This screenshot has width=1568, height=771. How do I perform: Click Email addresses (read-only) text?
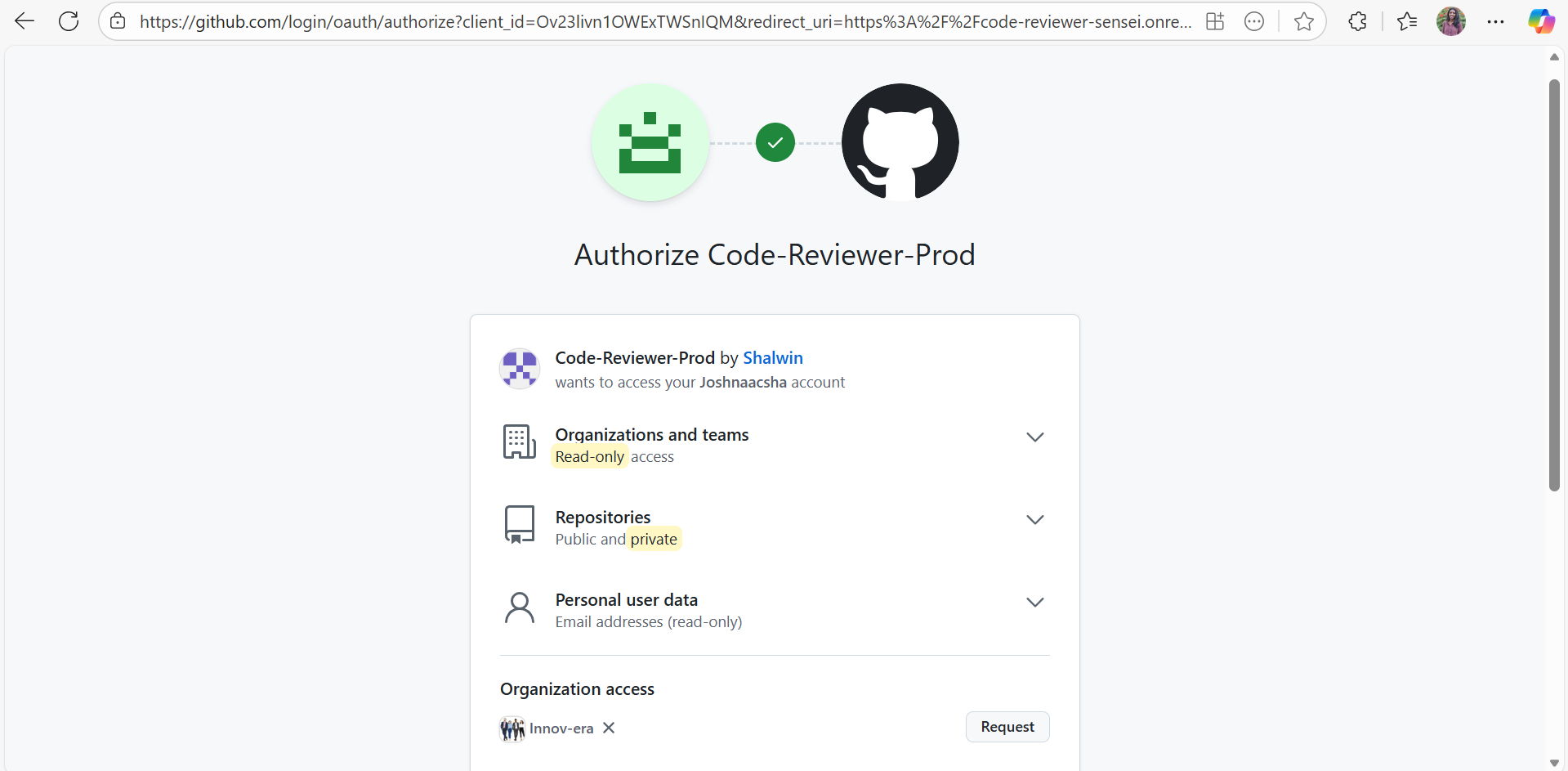click(649, 622)
